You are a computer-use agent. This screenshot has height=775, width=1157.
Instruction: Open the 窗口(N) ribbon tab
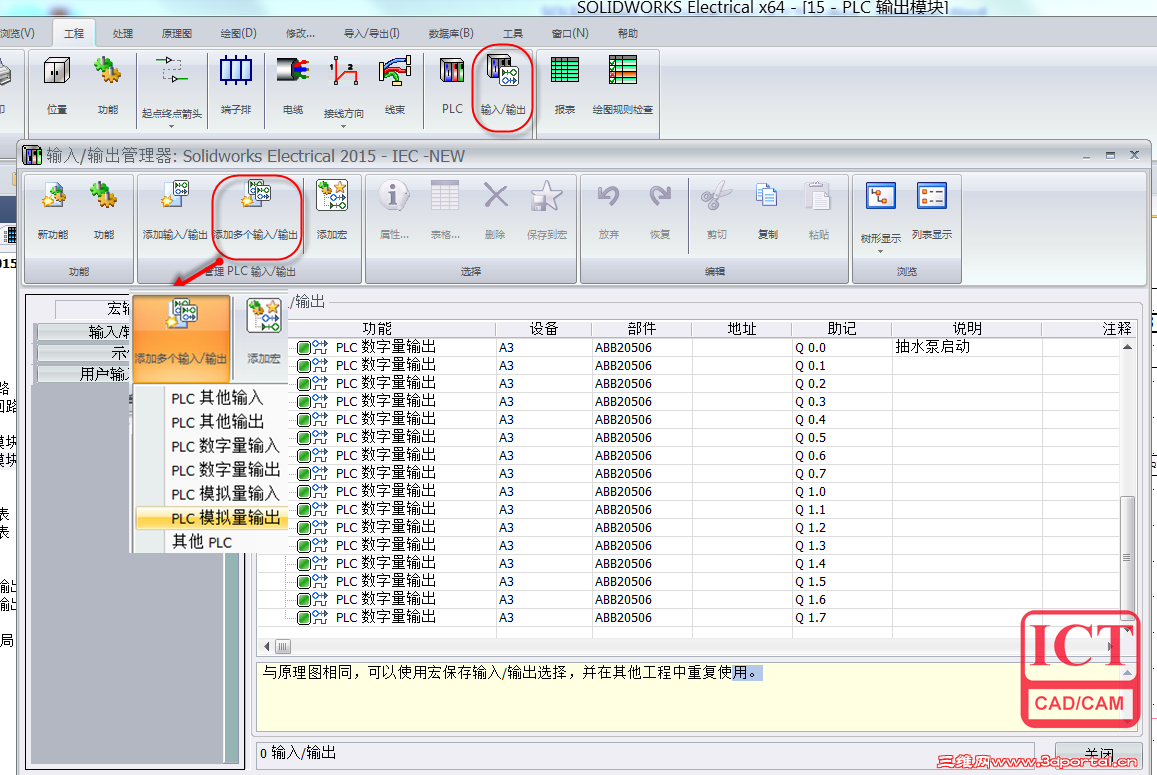click(x=570, y=33)
